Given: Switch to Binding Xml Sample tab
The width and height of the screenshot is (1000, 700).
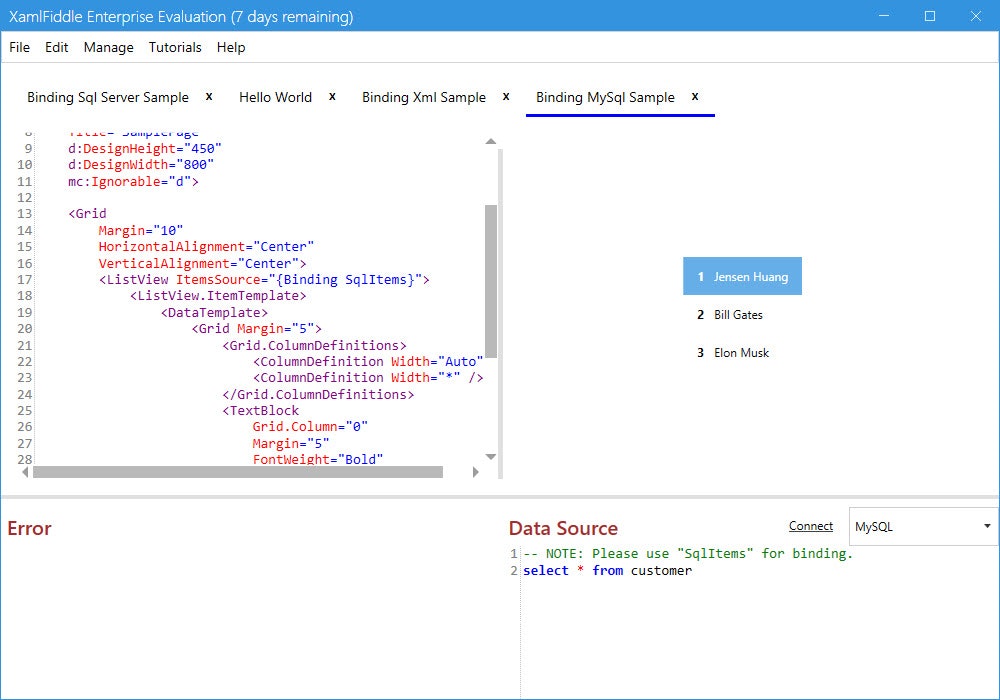Looking at the screenshot, I should click(423, 97).
